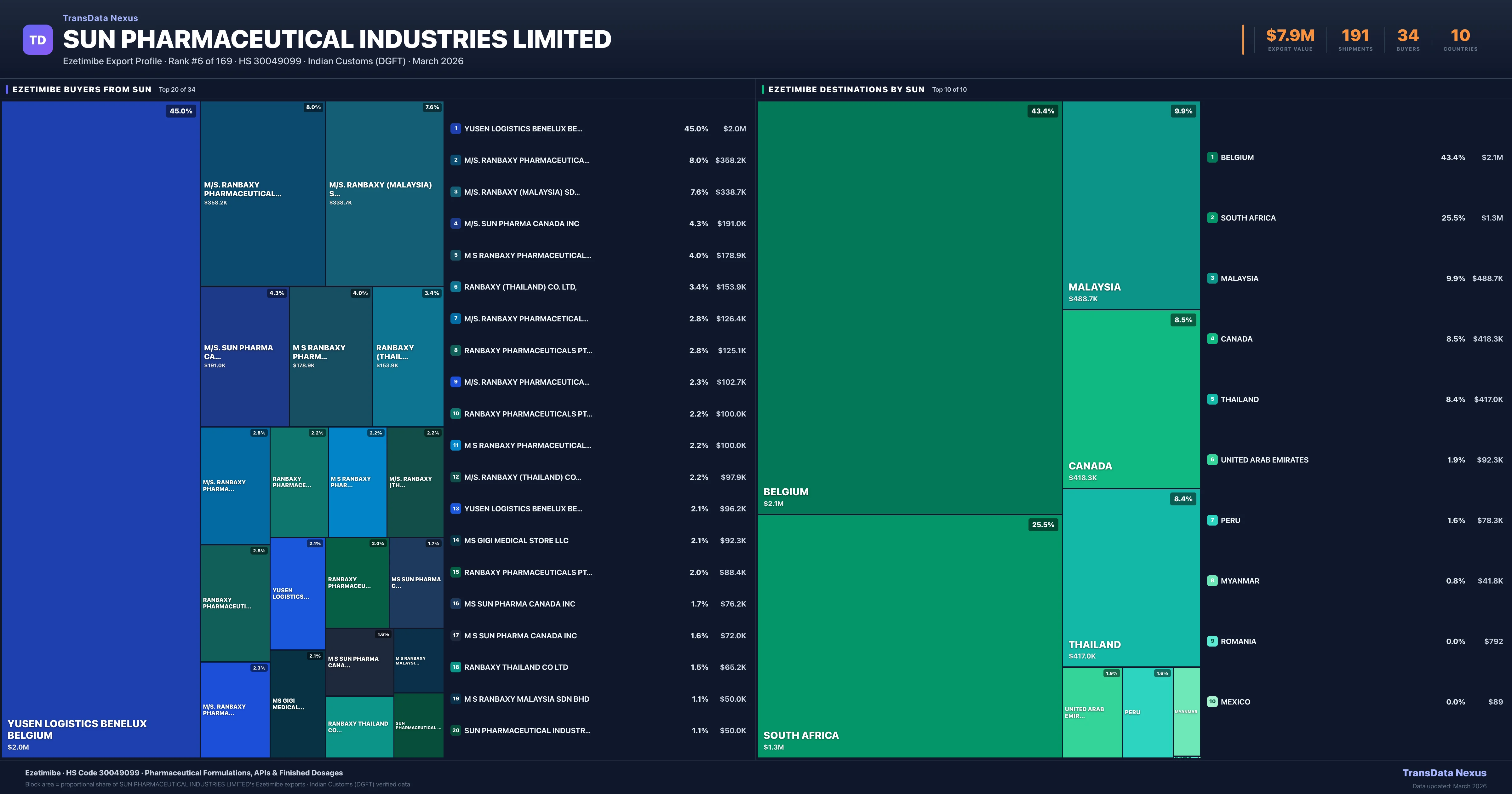
Task: Click rank badge 1 beside Belgium
Action: (x=1212, y=158)
